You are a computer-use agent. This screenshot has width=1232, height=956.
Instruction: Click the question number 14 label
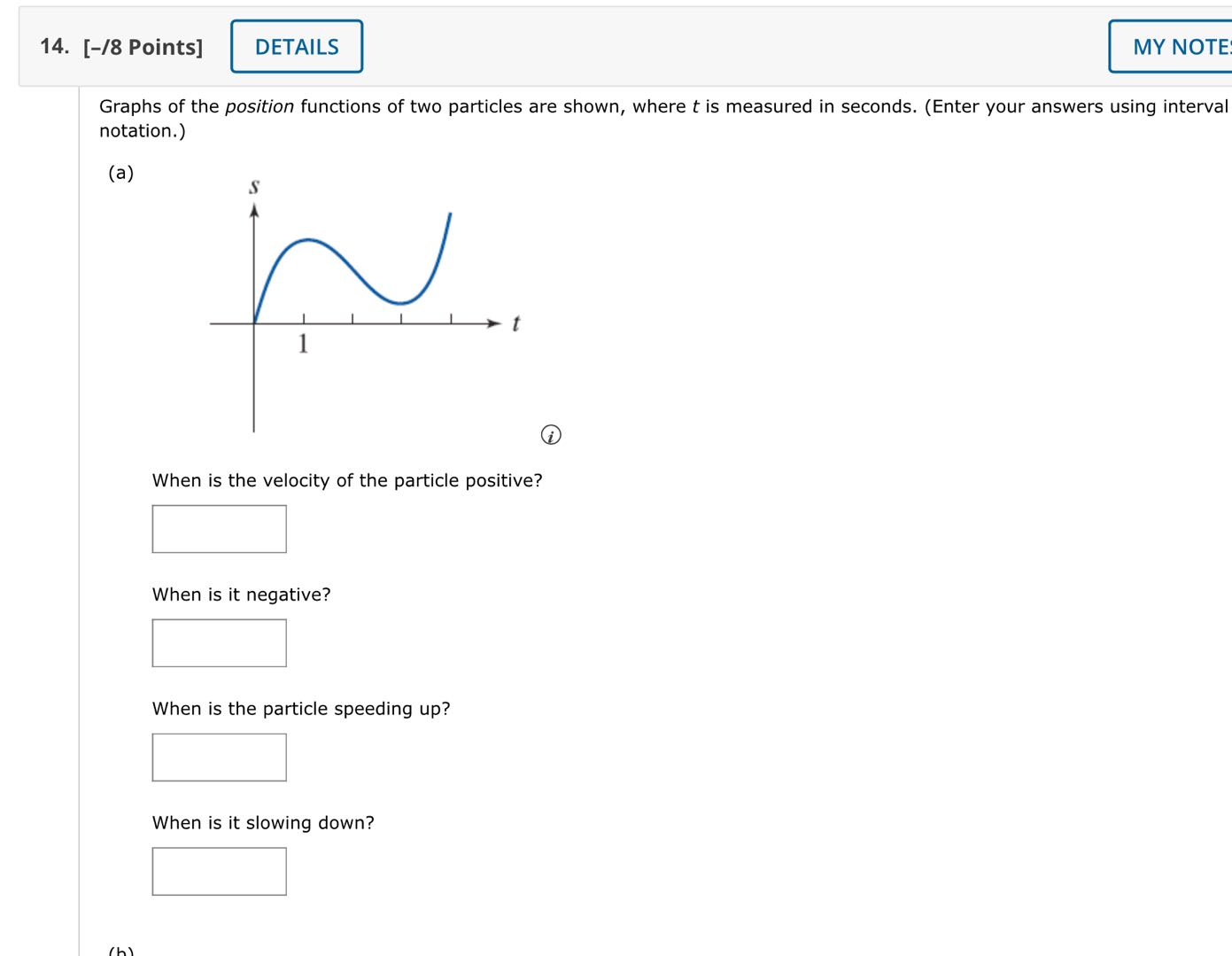coord(51,45)
